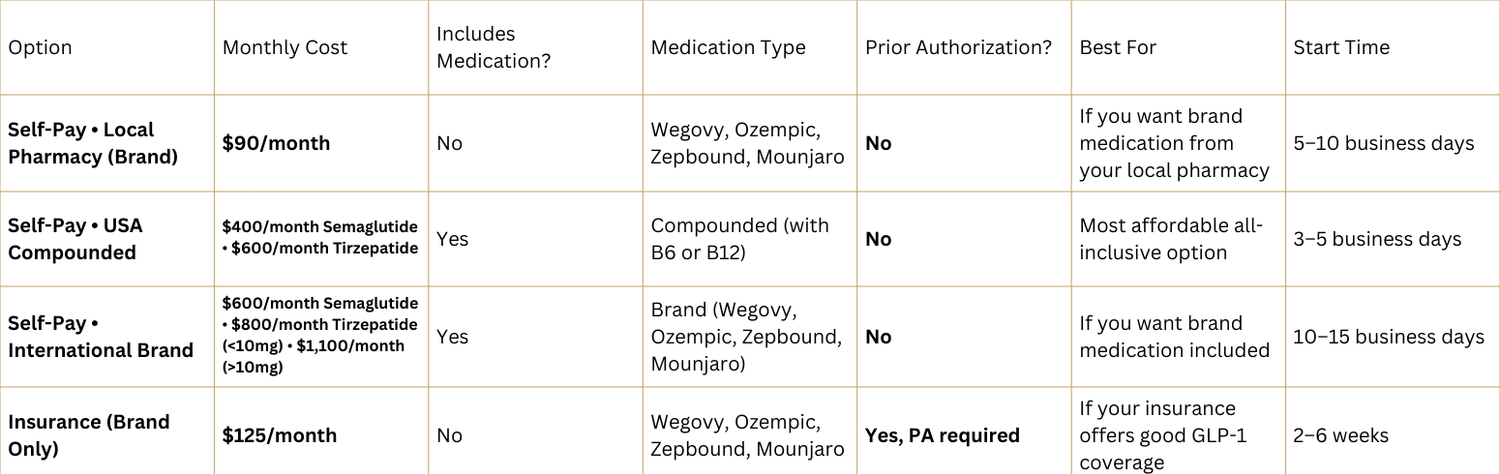Image resolution: width=1500 pixels, height=474 pixels.
Task: Click the Insurance (Brand Only) row label
Action: click(x=89, y=435)
